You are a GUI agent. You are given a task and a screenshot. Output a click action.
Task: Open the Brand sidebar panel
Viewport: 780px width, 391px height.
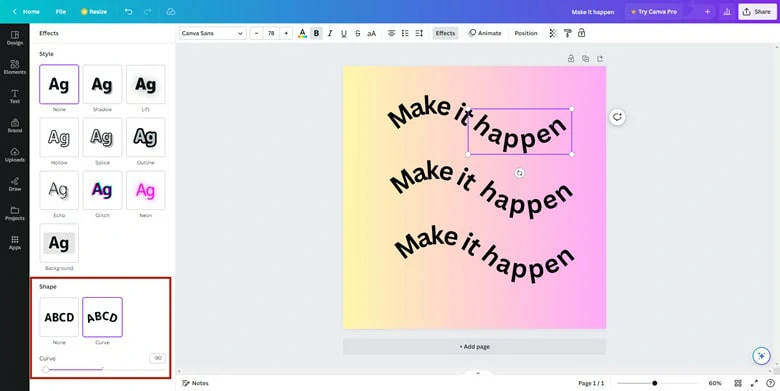(x=14, y=125)
